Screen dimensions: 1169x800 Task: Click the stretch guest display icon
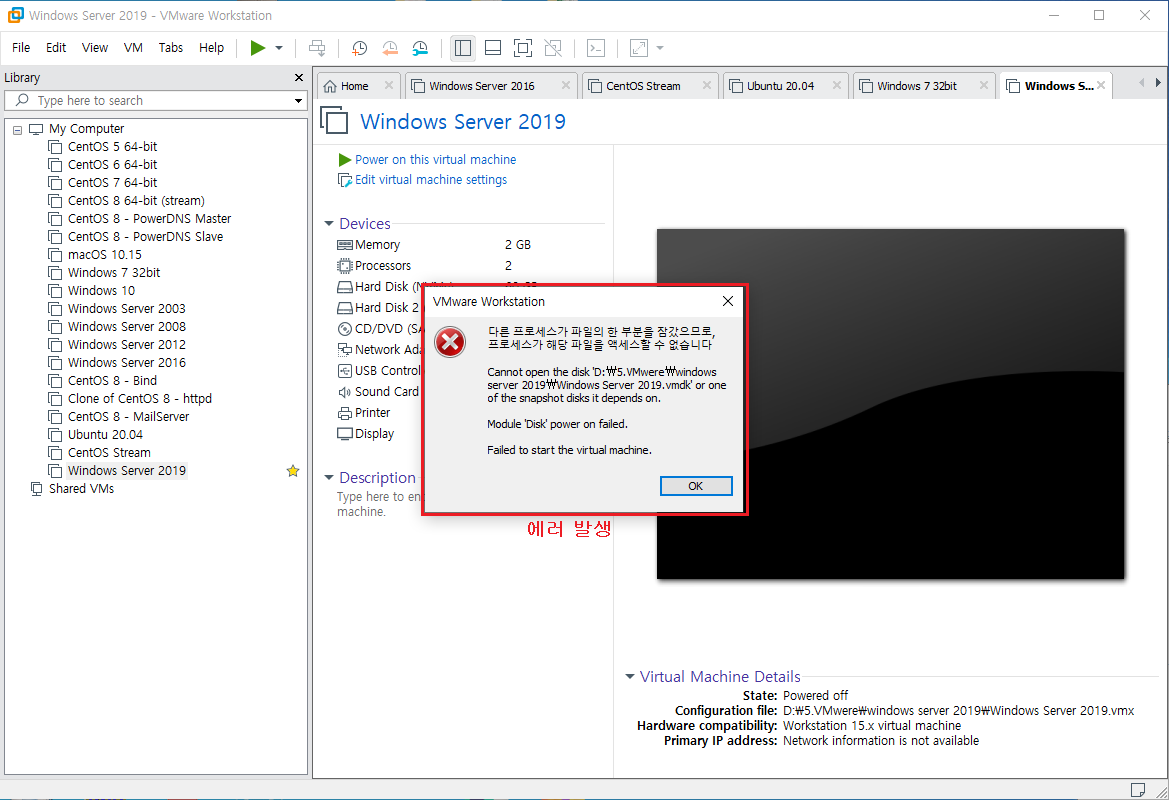pyautogui.click(x=639, y=48)
